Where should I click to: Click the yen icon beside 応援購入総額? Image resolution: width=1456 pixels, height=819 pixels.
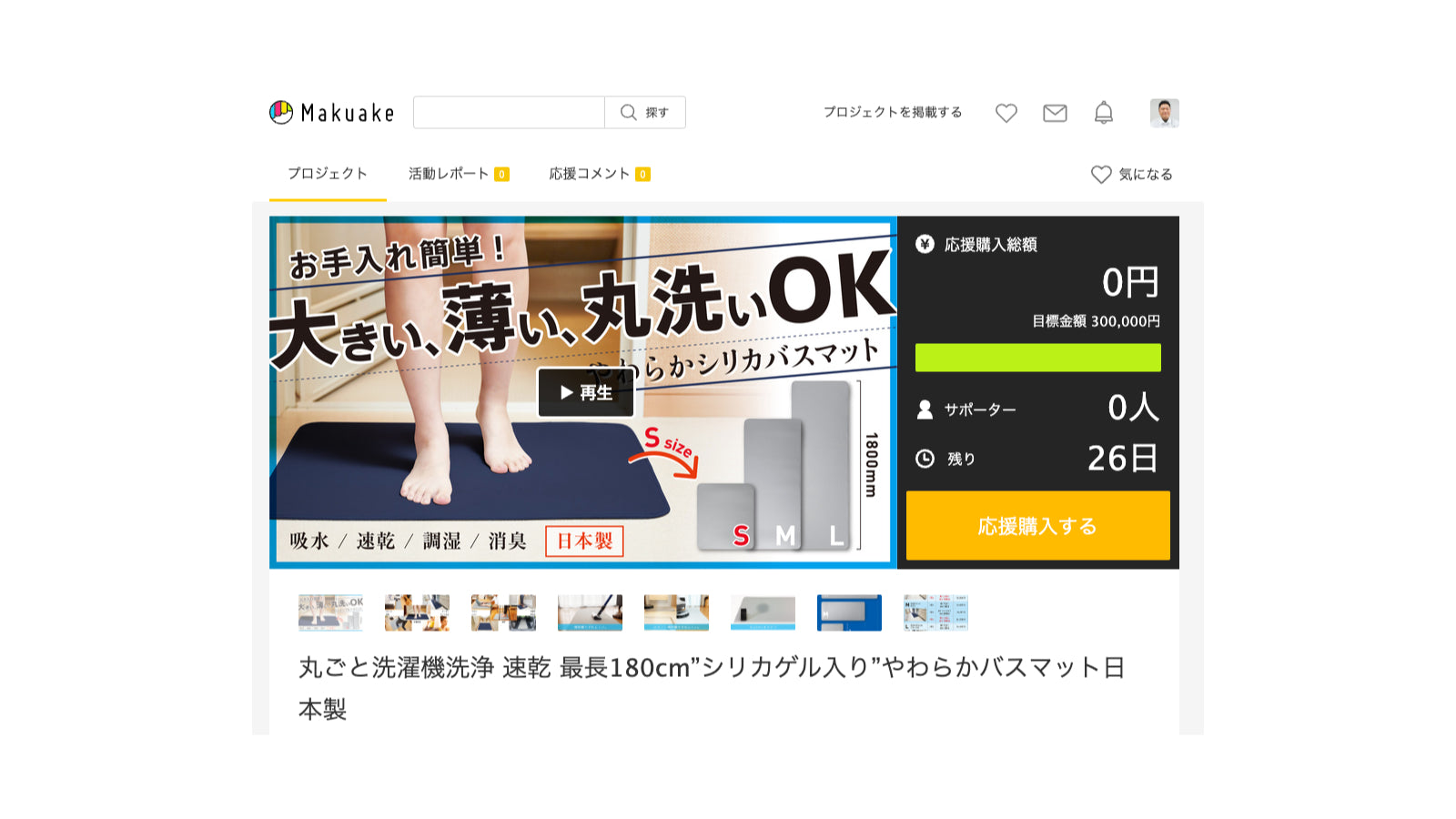925,244
